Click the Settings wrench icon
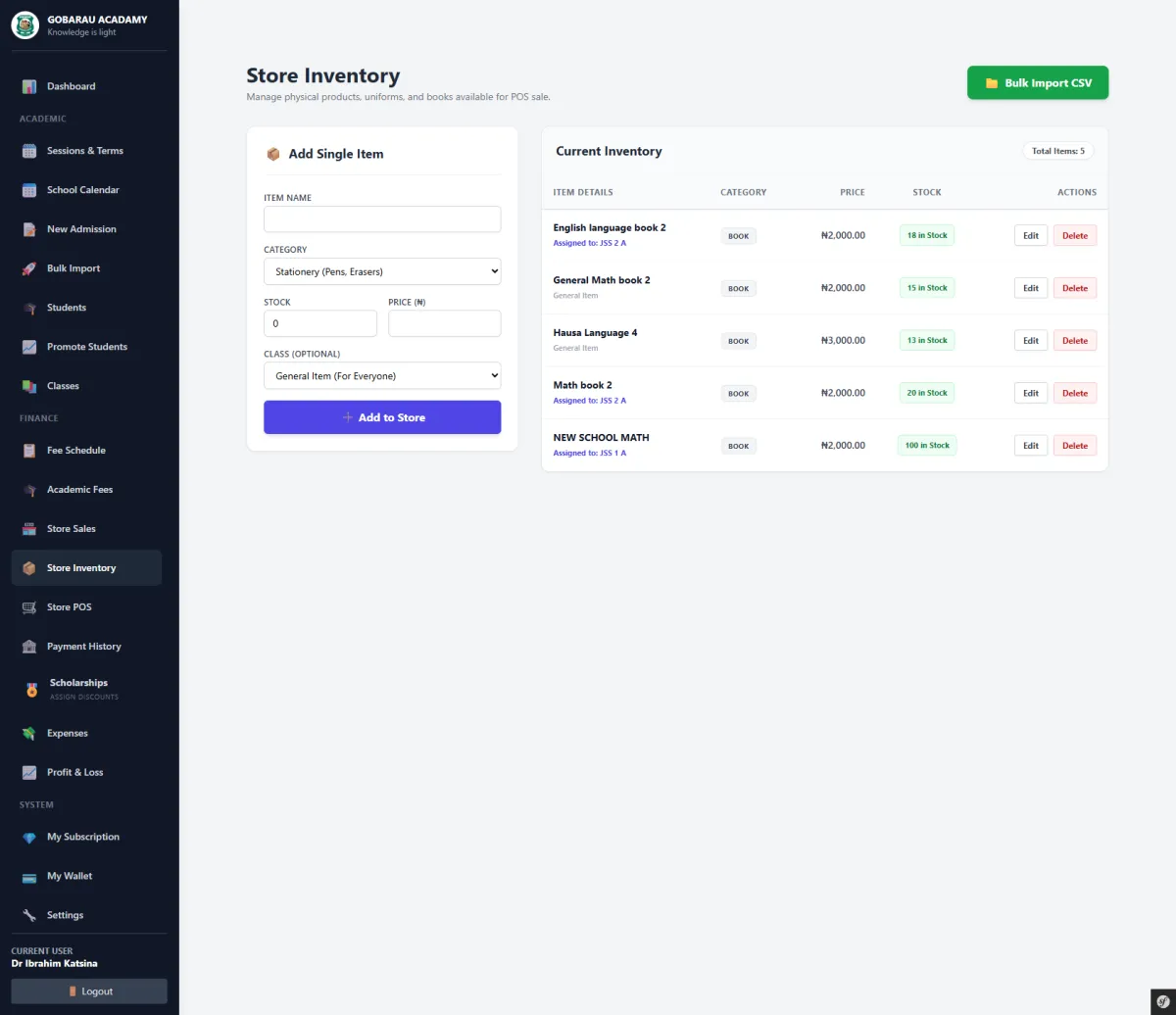The image size is (1176, 1015). (x=29, y=915)
